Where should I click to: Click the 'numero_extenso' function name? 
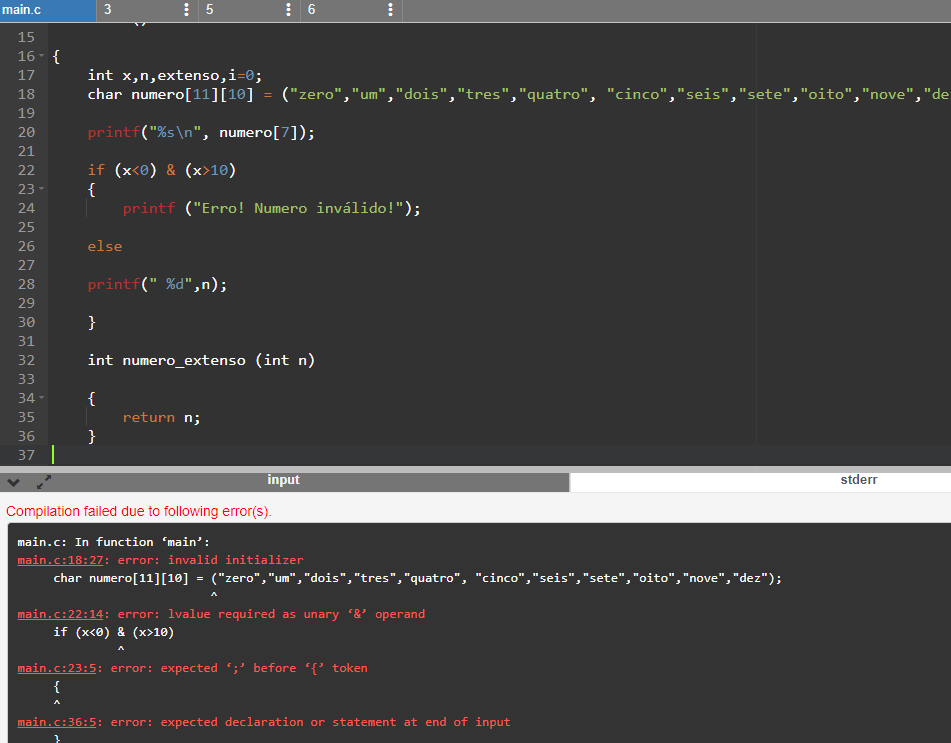coord(184,360)
